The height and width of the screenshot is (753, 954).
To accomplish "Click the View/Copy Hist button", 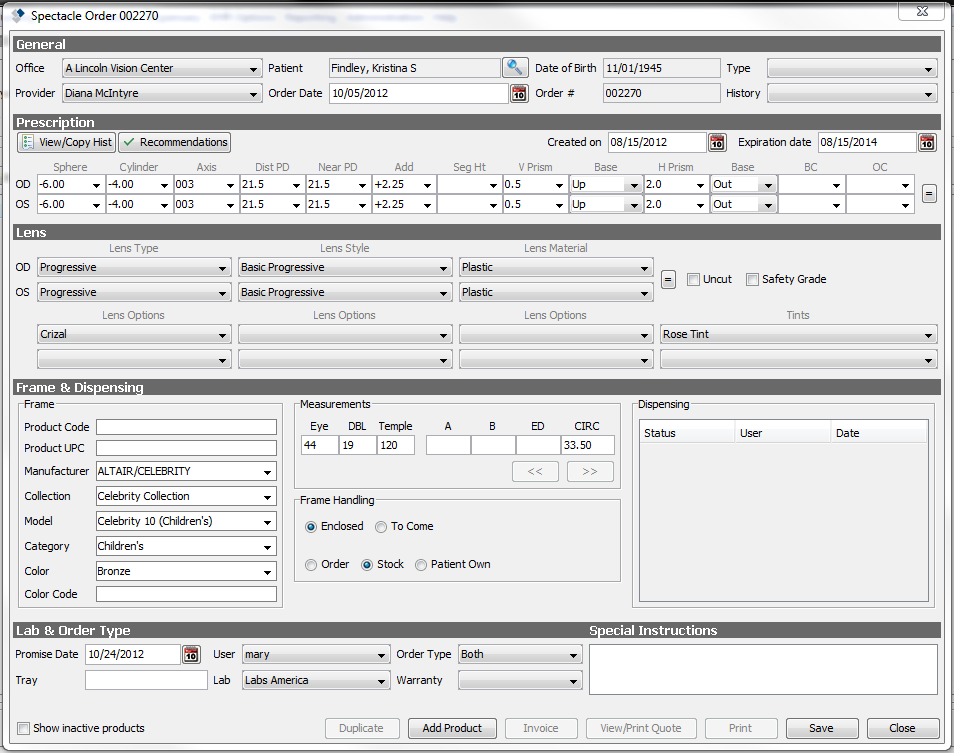I will click(66, 142).
